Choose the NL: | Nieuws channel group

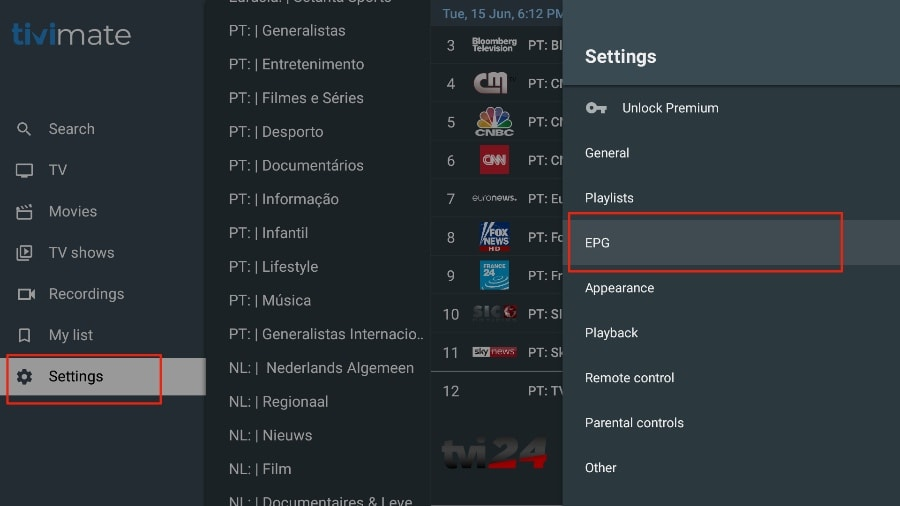(270, 435)
